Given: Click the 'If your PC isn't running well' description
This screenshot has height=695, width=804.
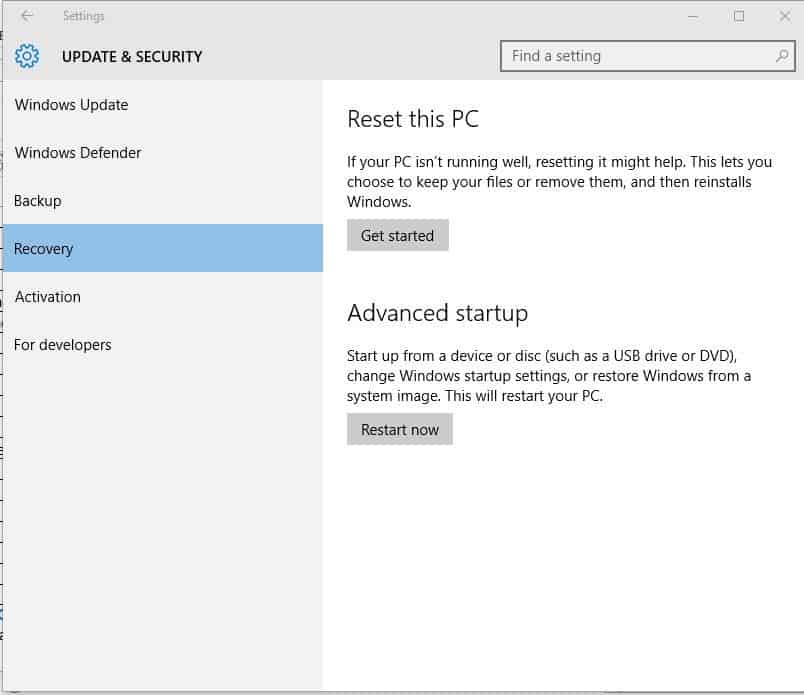Looking at the screenshot, I should pyautogui.click(x=559, y=182).
